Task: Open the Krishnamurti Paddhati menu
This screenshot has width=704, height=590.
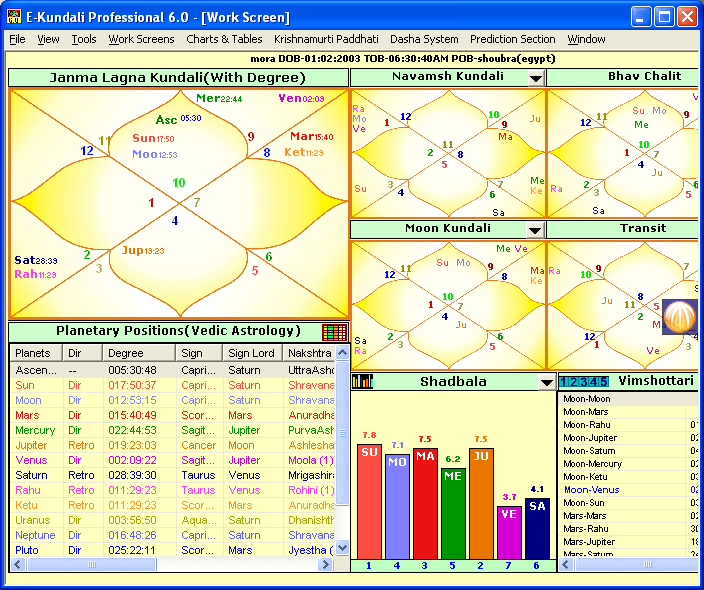Action: [x=326, y=40]
